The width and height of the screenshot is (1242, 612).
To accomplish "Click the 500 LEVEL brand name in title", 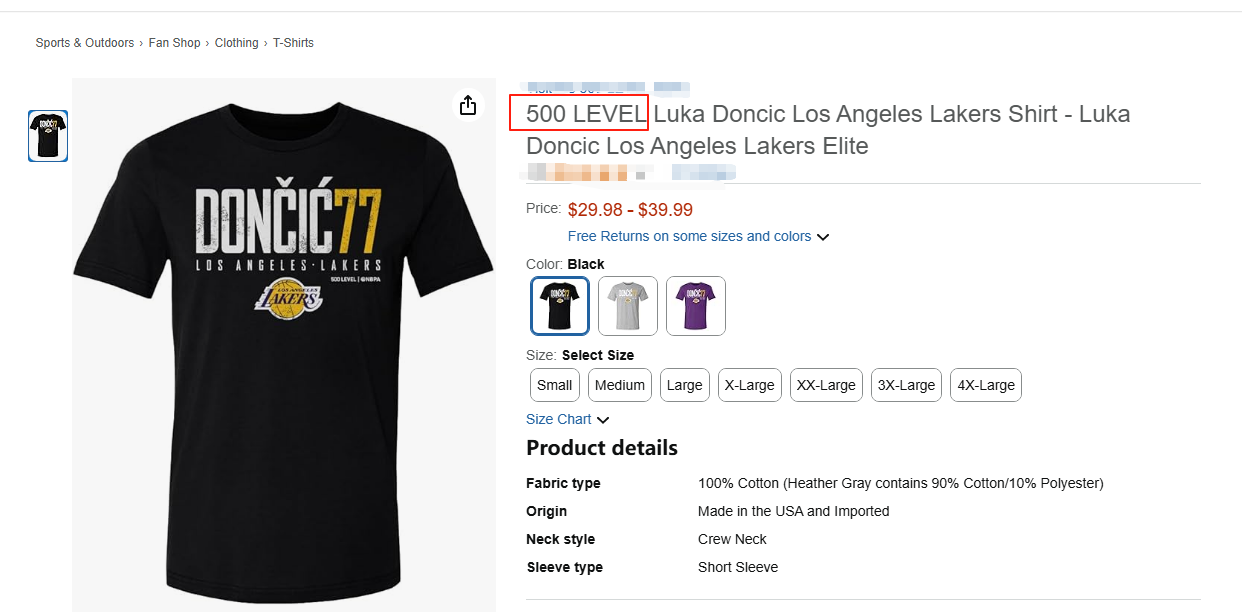I will (x=586, y=114).
